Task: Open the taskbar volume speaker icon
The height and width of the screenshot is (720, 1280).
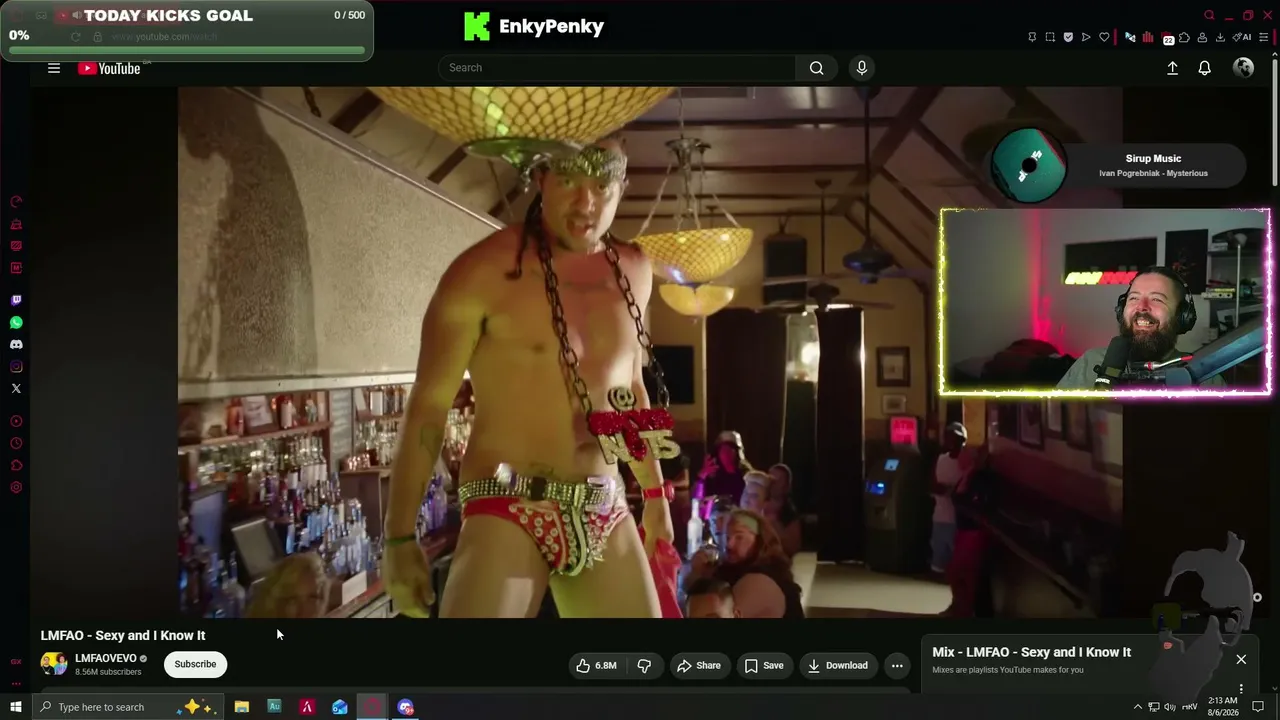Action: [x=1170, y=707]
